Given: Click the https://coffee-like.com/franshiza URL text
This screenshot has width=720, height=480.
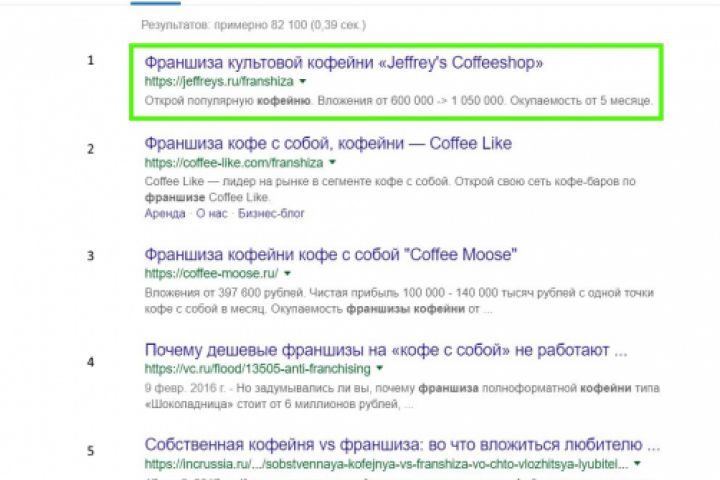Looking at the screenshot, I should tap(234, 163).
